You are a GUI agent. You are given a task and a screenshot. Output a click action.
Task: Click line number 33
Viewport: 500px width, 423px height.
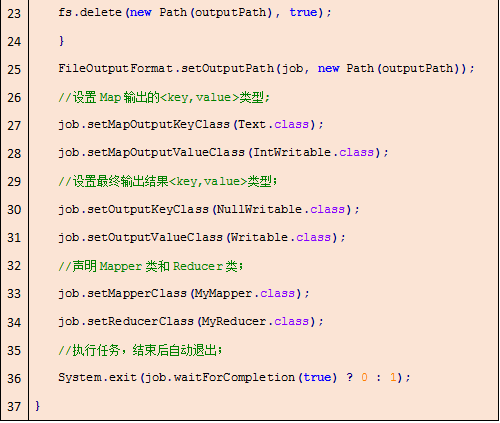pos(14,294)
